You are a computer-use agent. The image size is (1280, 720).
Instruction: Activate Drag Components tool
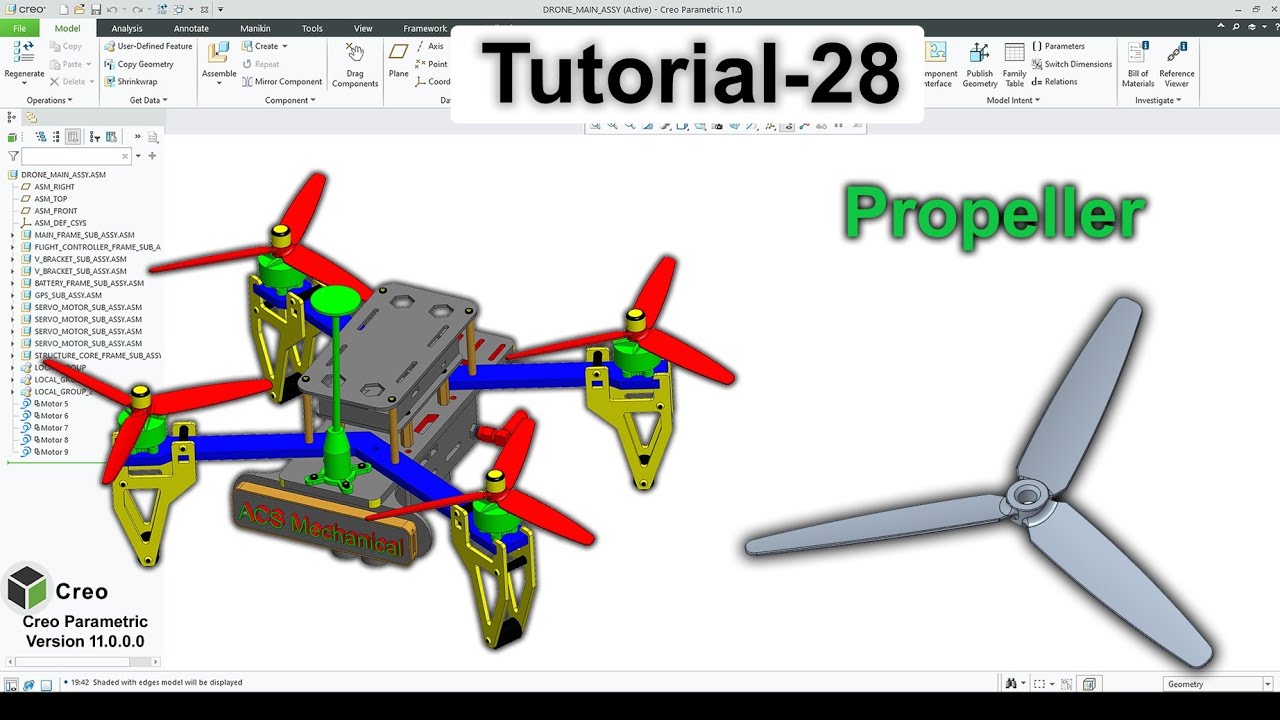click(355, 65)
